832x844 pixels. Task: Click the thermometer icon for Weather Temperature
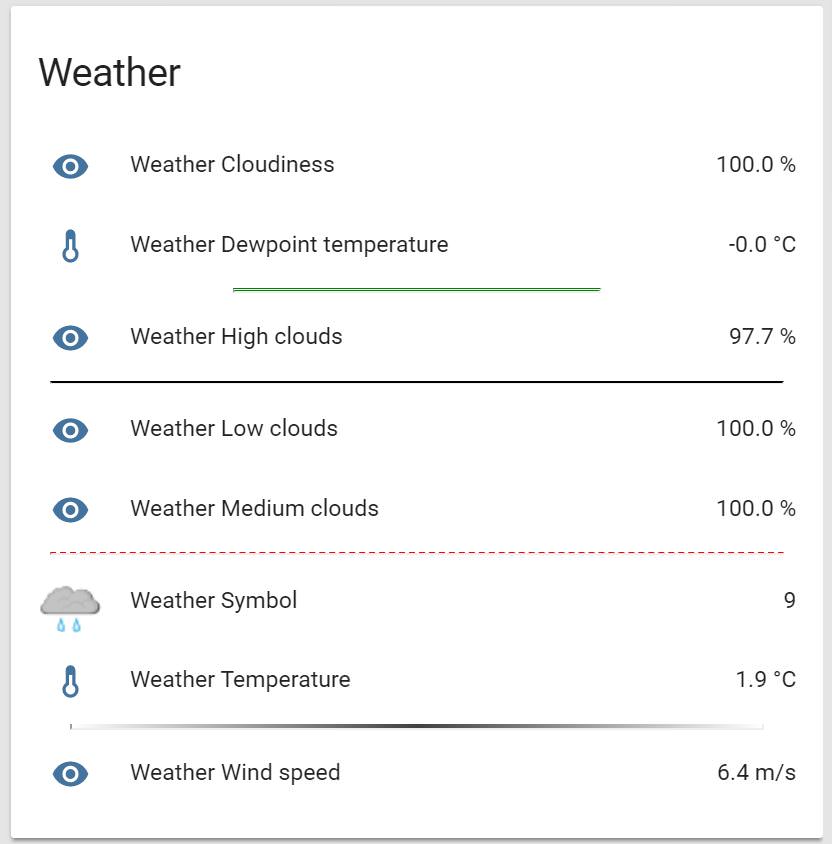pos(70,682)
